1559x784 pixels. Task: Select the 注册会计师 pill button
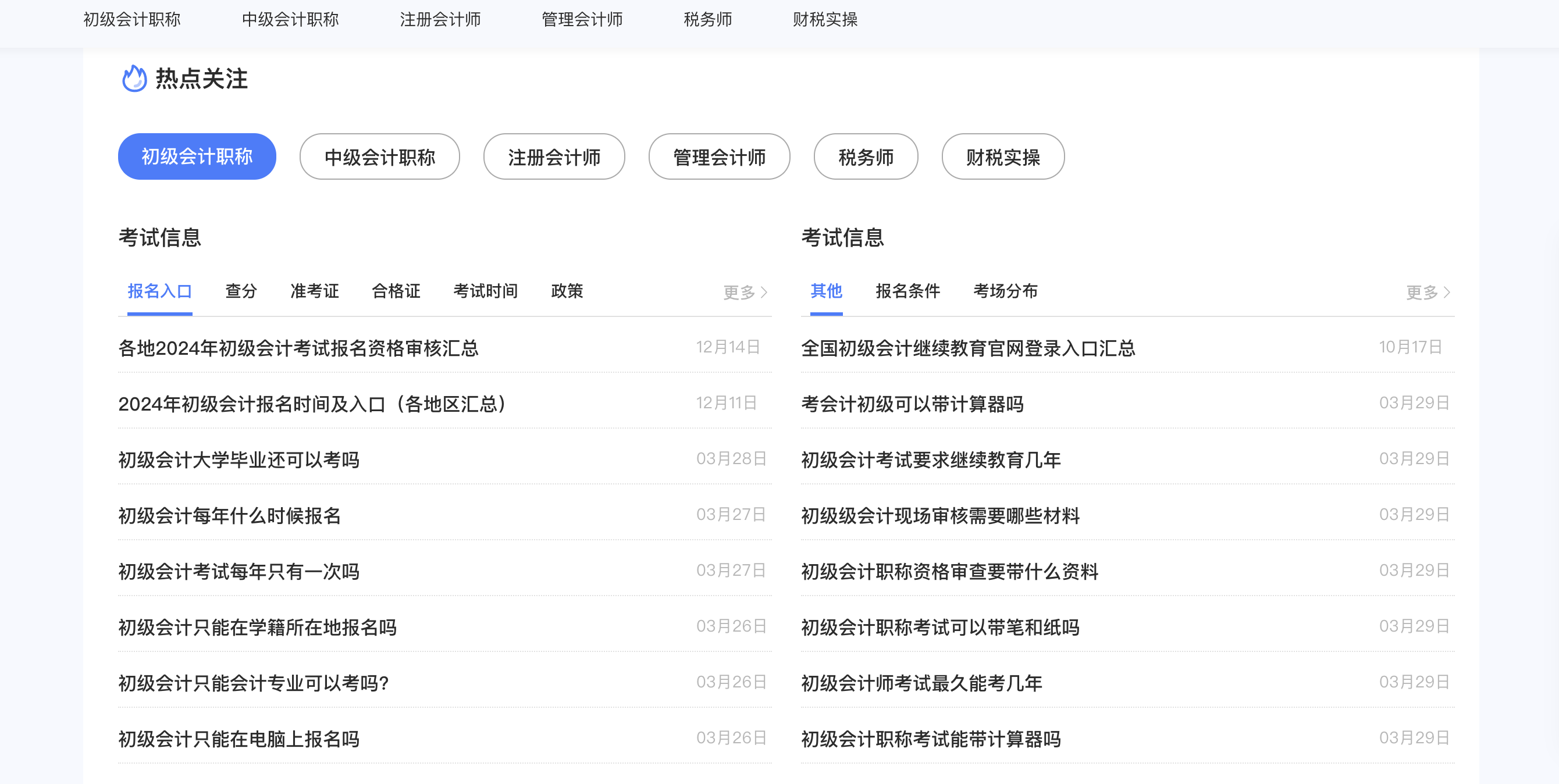point(554,156)
